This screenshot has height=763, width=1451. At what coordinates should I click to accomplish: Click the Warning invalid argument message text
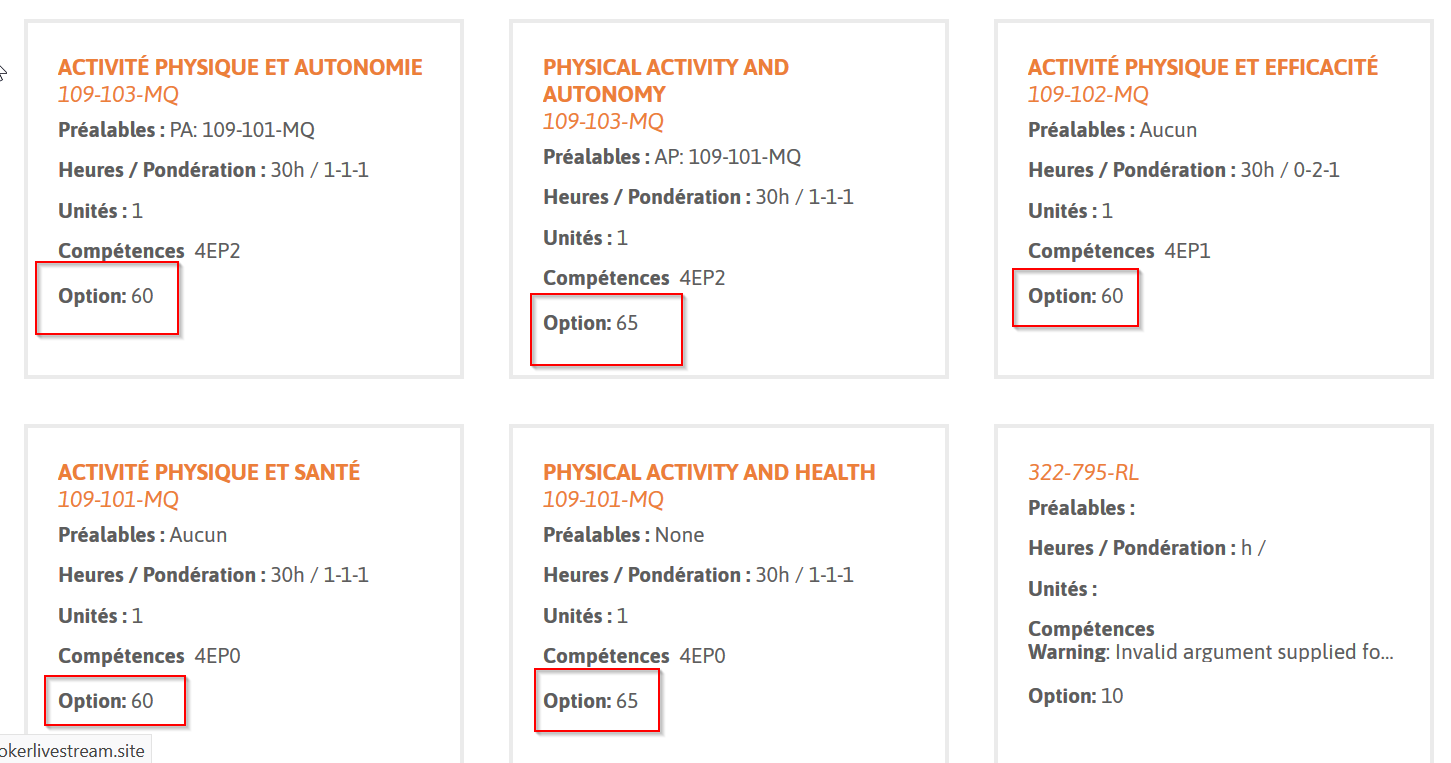pyautogui.click(x=1211, y=653)
